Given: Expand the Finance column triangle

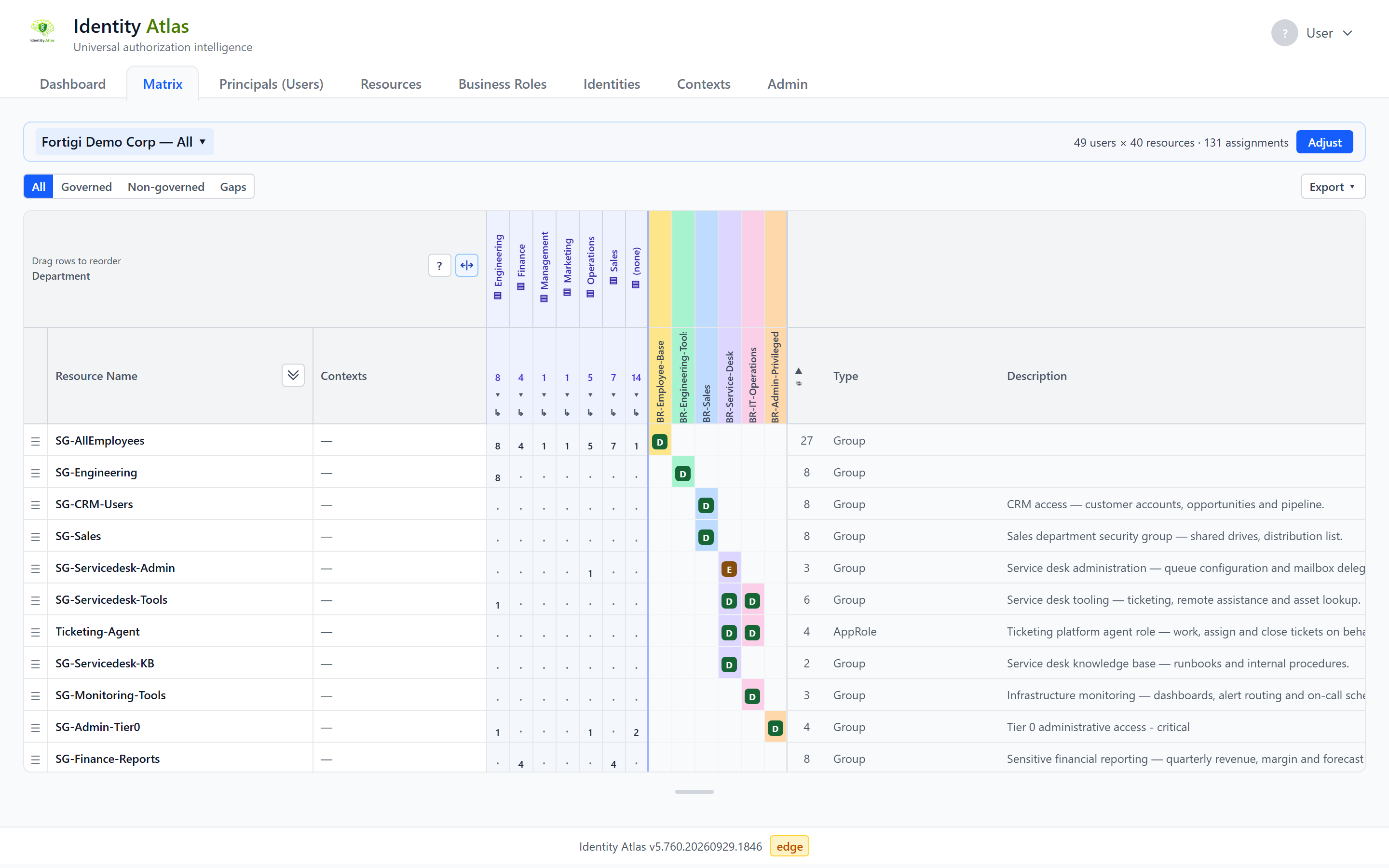Looking at the screenshot, I should 520,395.
